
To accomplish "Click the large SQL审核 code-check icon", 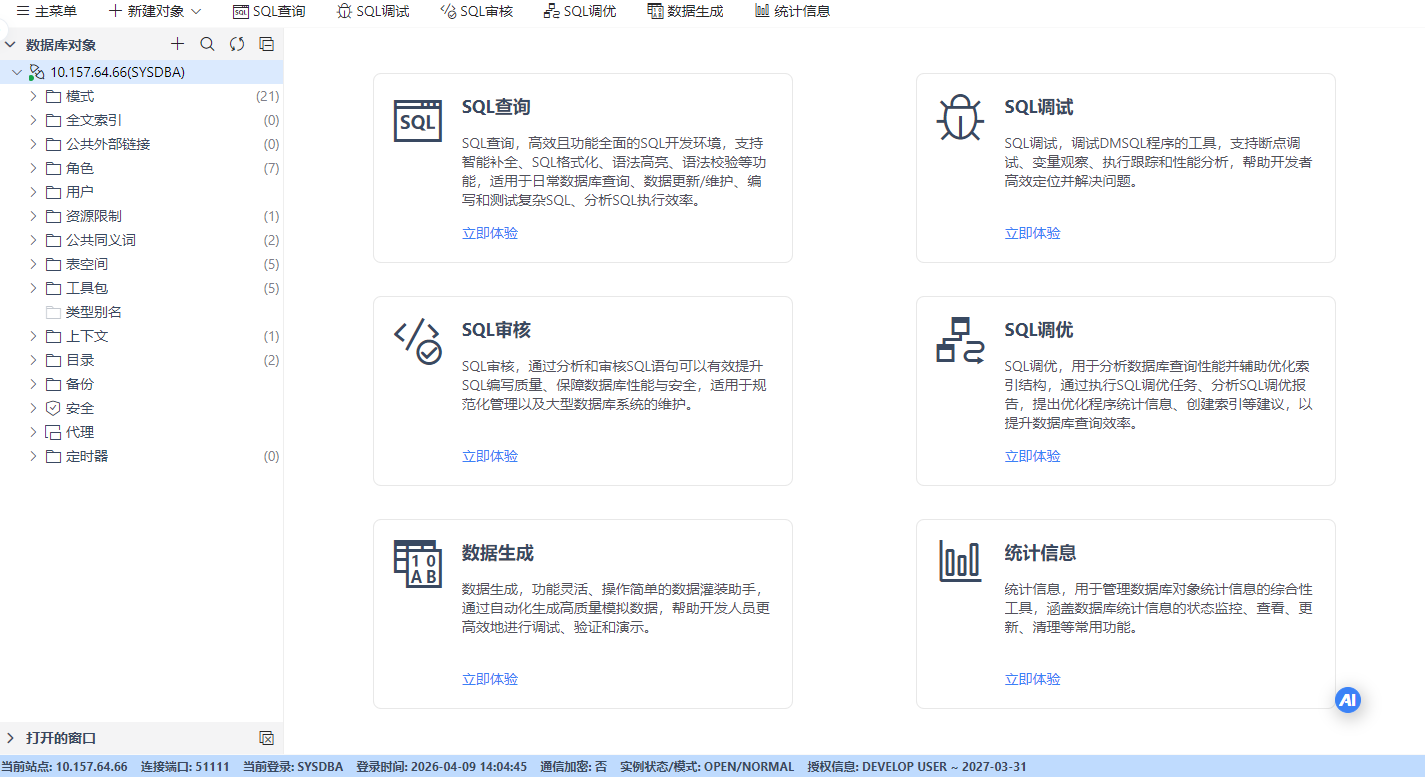I will coord(417,341).
